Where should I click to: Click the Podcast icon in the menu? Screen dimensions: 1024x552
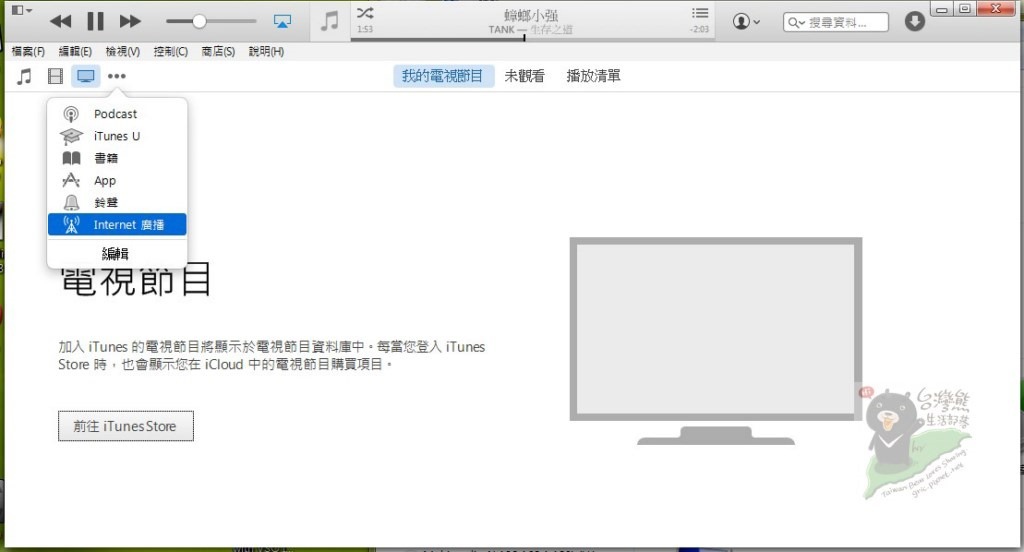tap(71, 114)
